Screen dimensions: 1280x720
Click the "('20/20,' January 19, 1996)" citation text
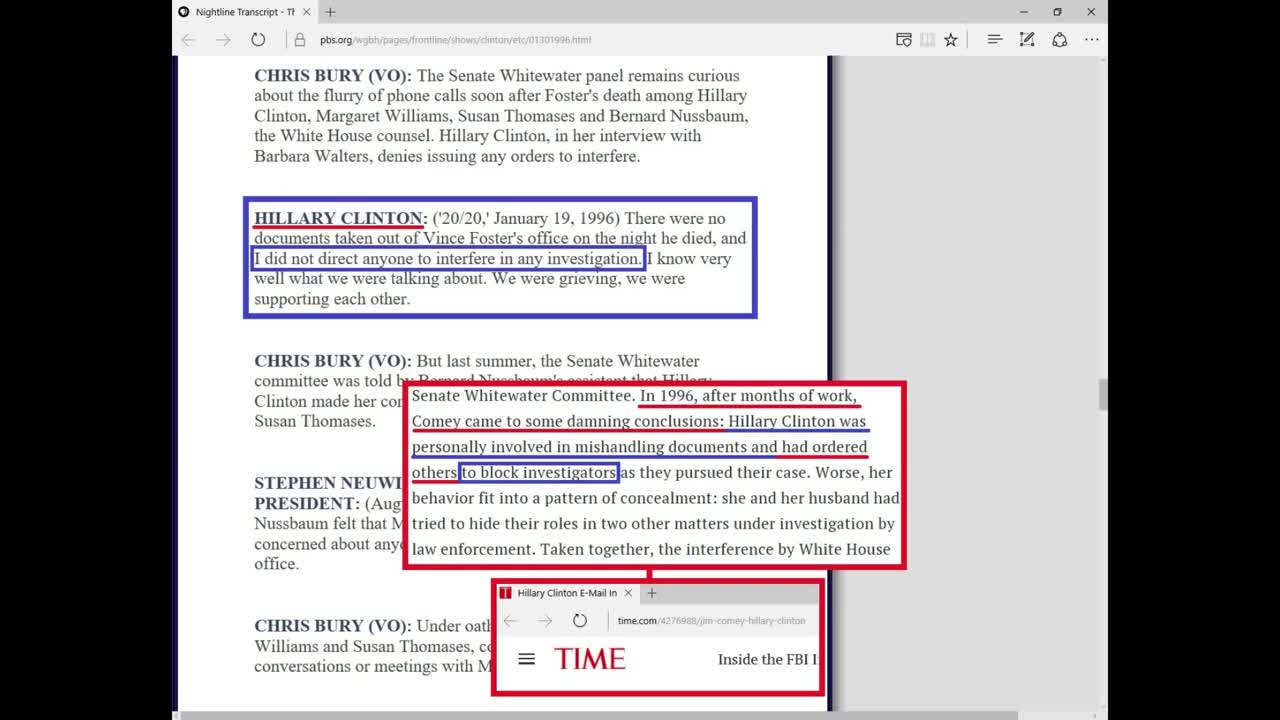(x=526, y=218)
